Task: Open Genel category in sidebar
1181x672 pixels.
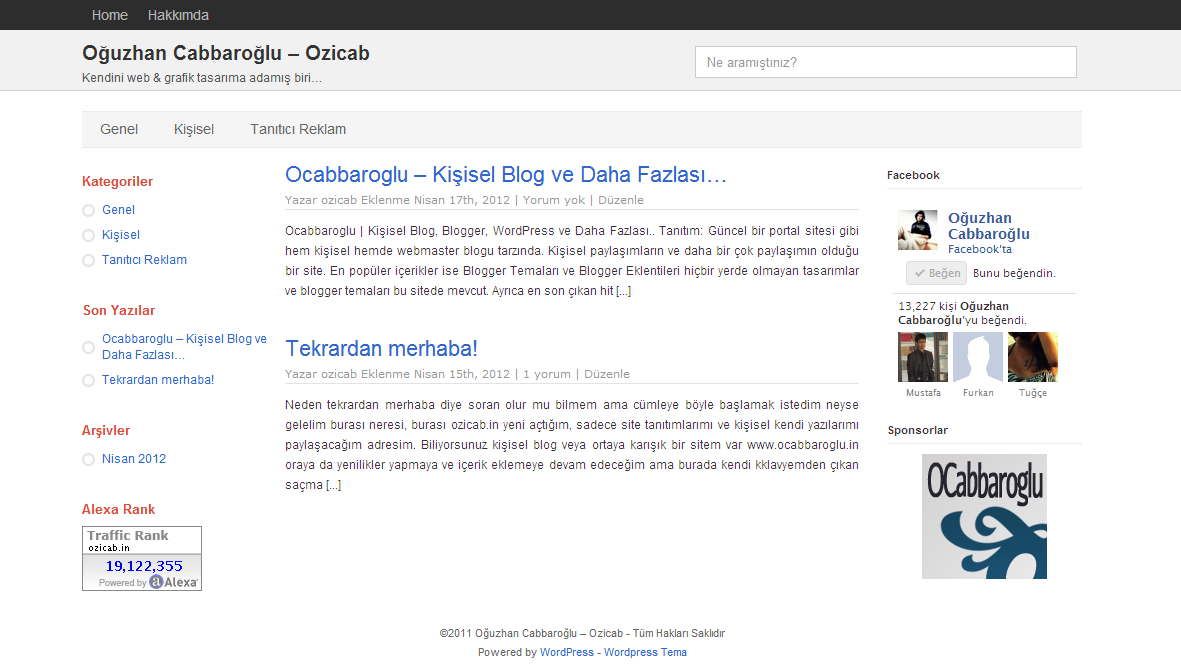Action: [118, 209]
